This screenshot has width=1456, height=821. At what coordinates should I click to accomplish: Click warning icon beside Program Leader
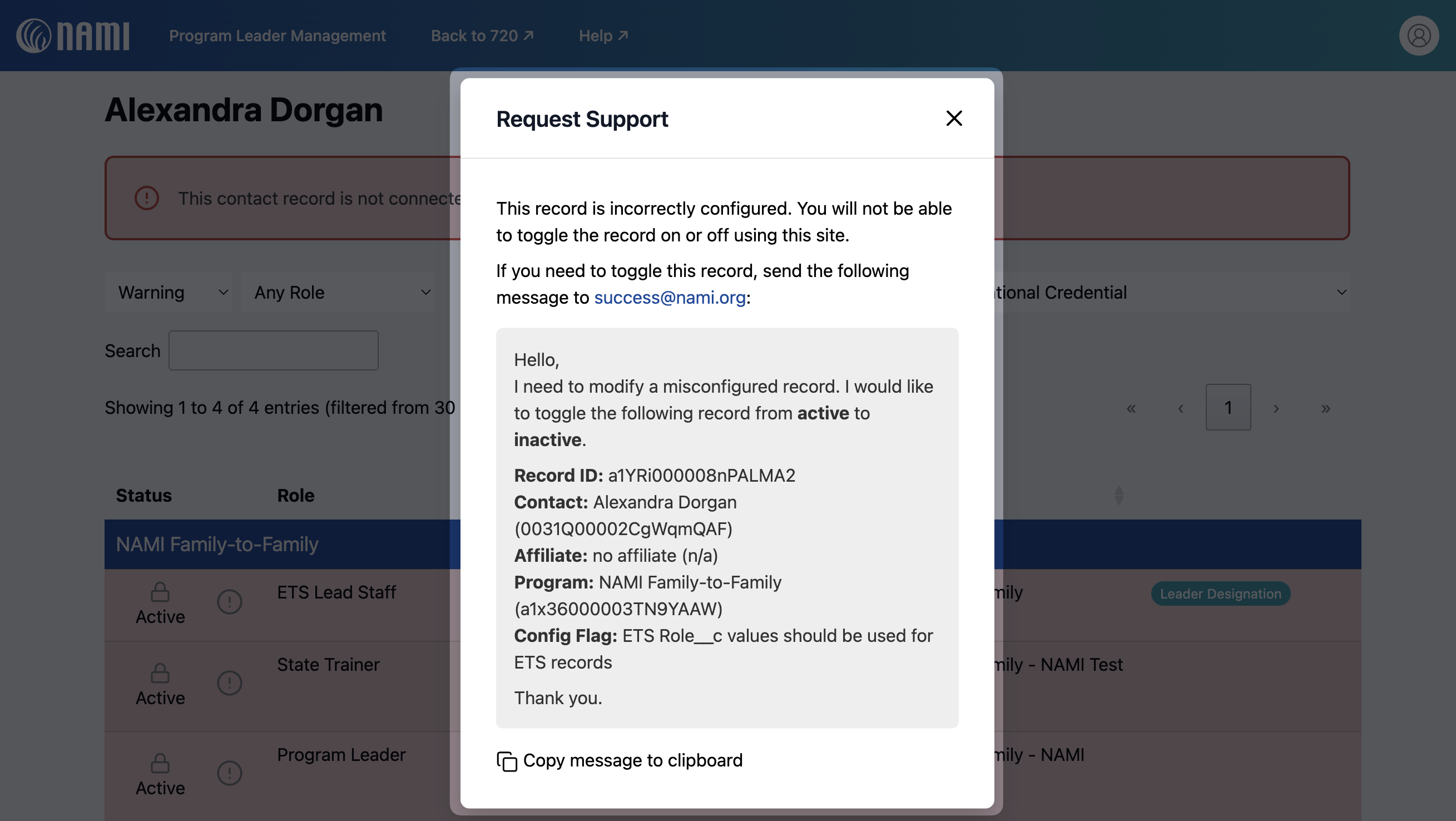[x=230, y=773]
